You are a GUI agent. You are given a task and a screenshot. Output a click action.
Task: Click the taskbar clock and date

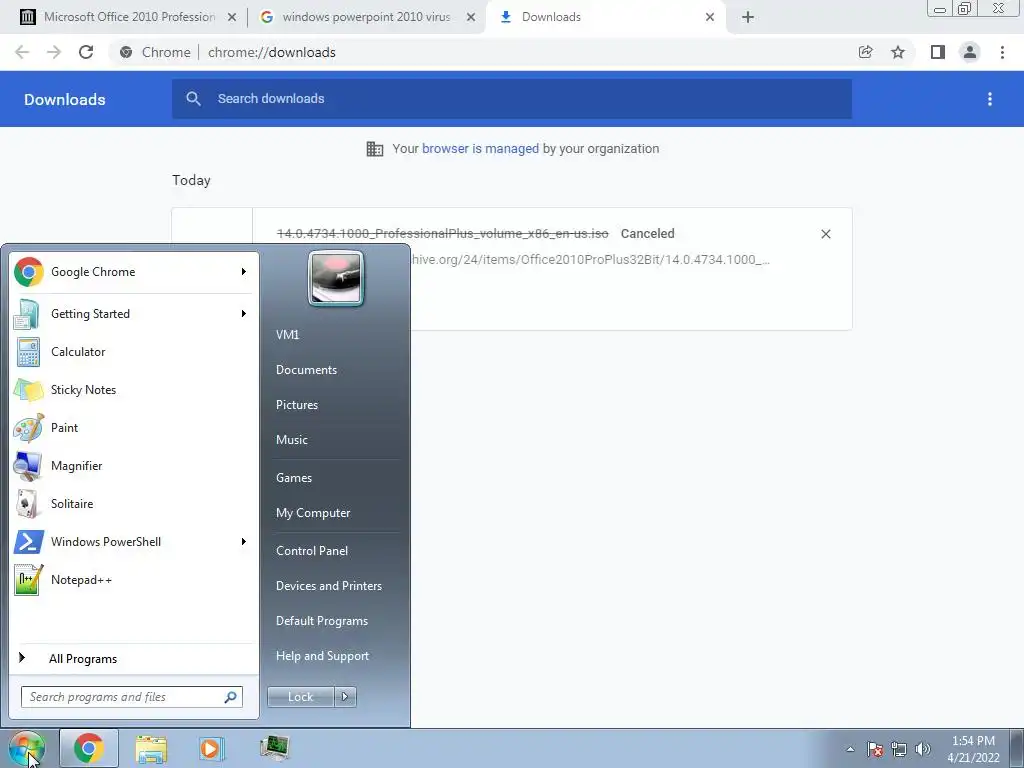(973, 749)
